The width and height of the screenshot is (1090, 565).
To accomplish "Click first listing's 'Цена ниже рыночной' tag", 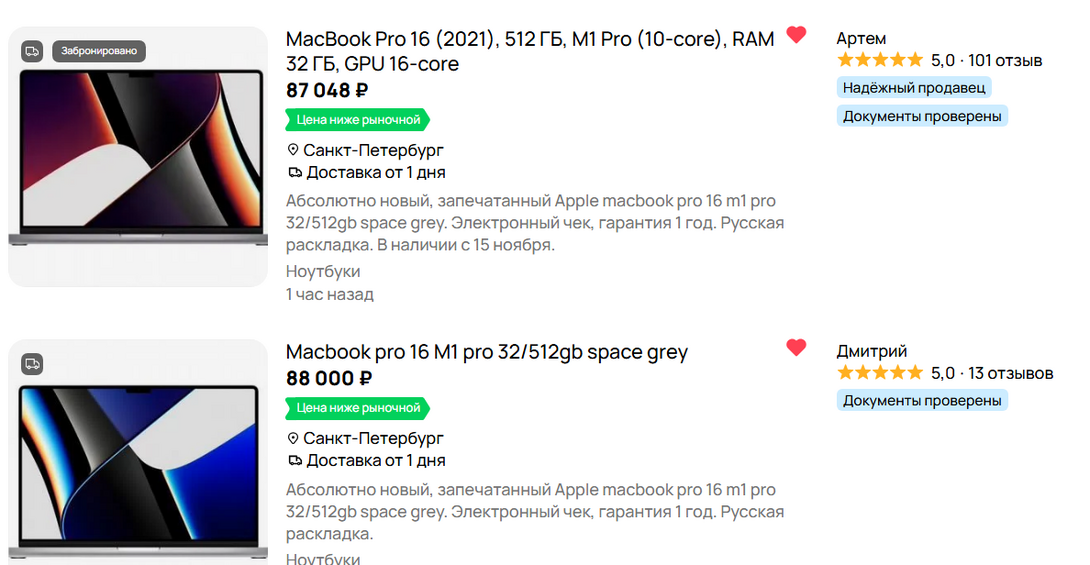I will coord(358,120).
